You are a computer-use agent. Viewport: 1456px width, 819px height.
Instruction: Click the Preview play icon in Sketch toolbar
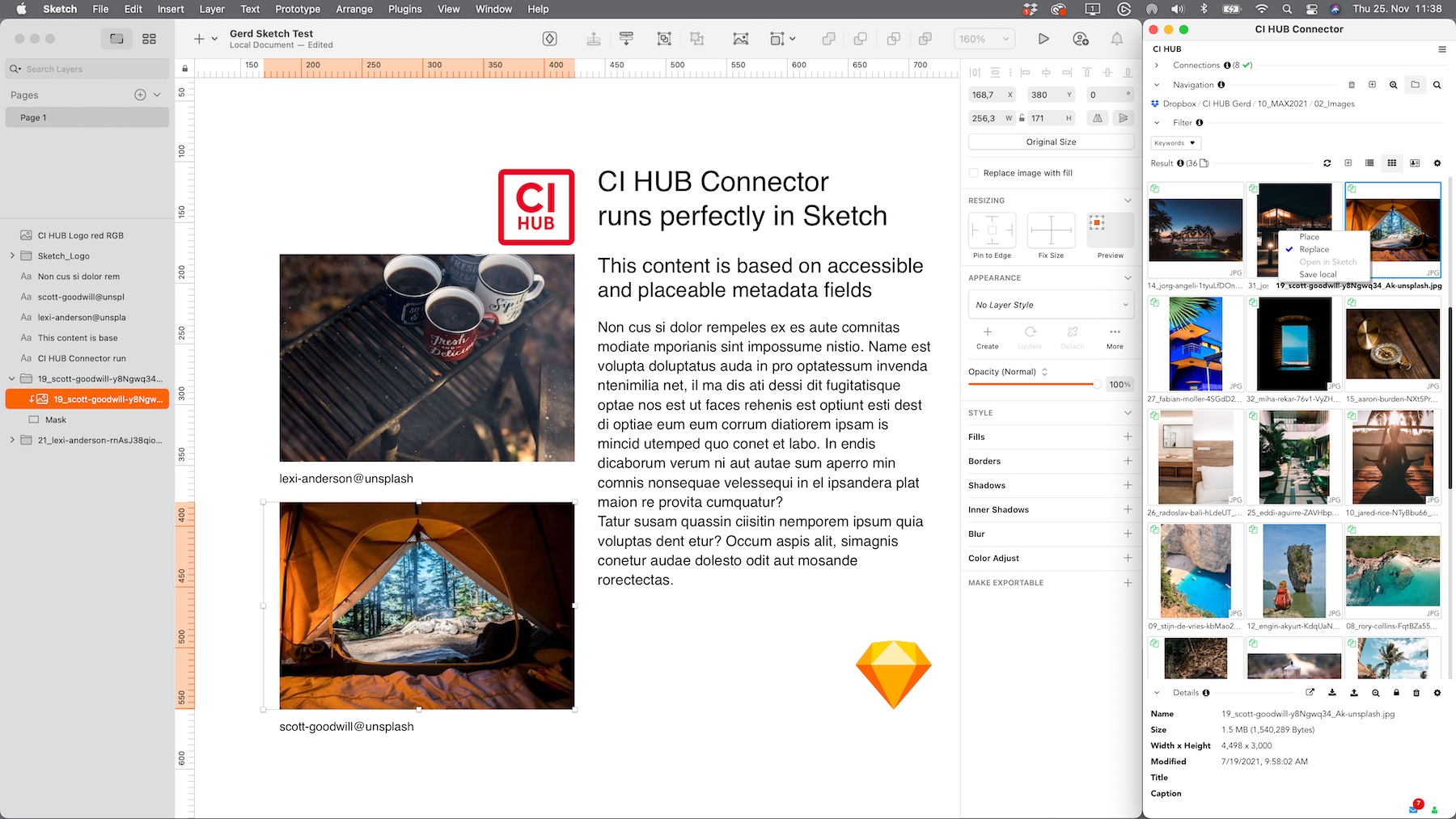click(1043, 39)
